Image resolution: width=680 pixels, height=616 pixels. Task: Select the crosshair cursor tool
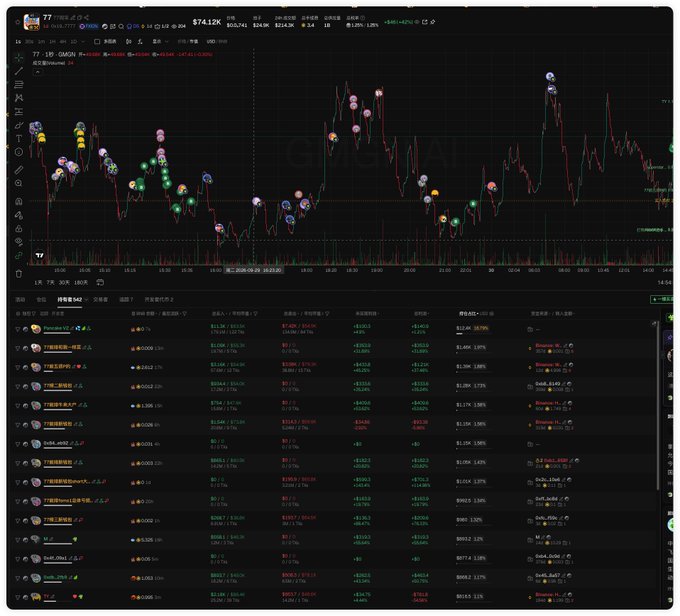tap(19, 57)
